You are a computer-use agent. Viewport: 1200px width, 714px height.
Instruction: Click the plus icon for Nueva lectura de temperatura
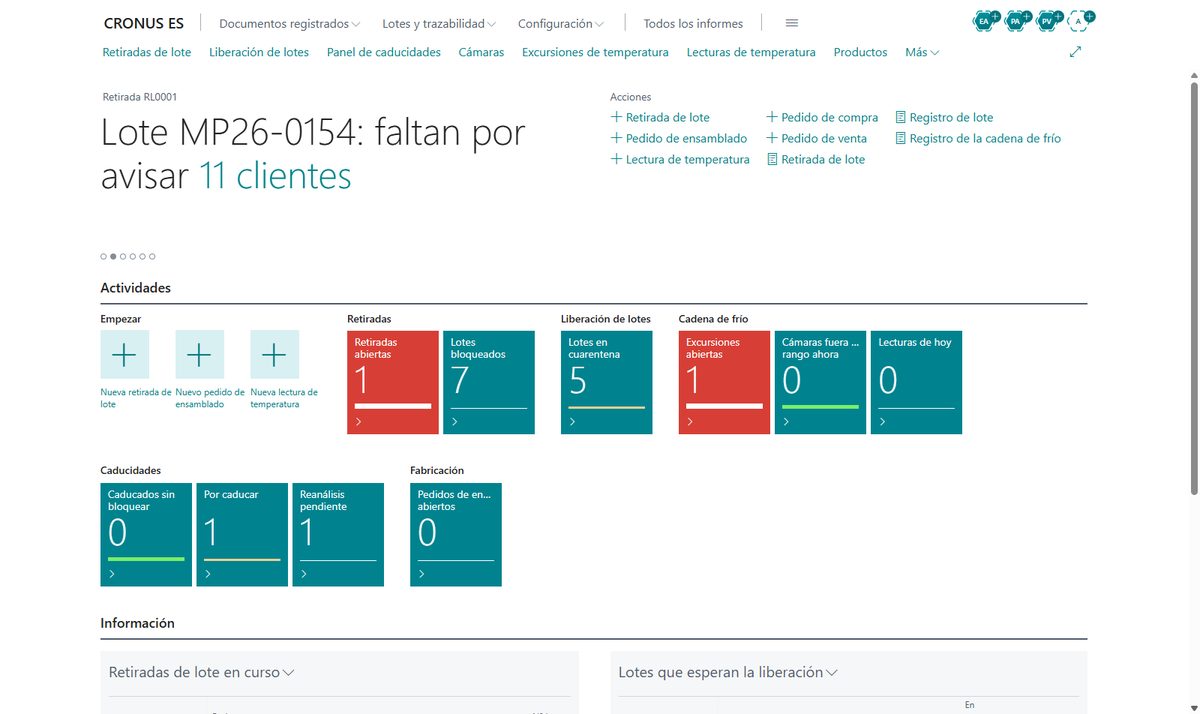pyautogui.click(x=274, y=354)
